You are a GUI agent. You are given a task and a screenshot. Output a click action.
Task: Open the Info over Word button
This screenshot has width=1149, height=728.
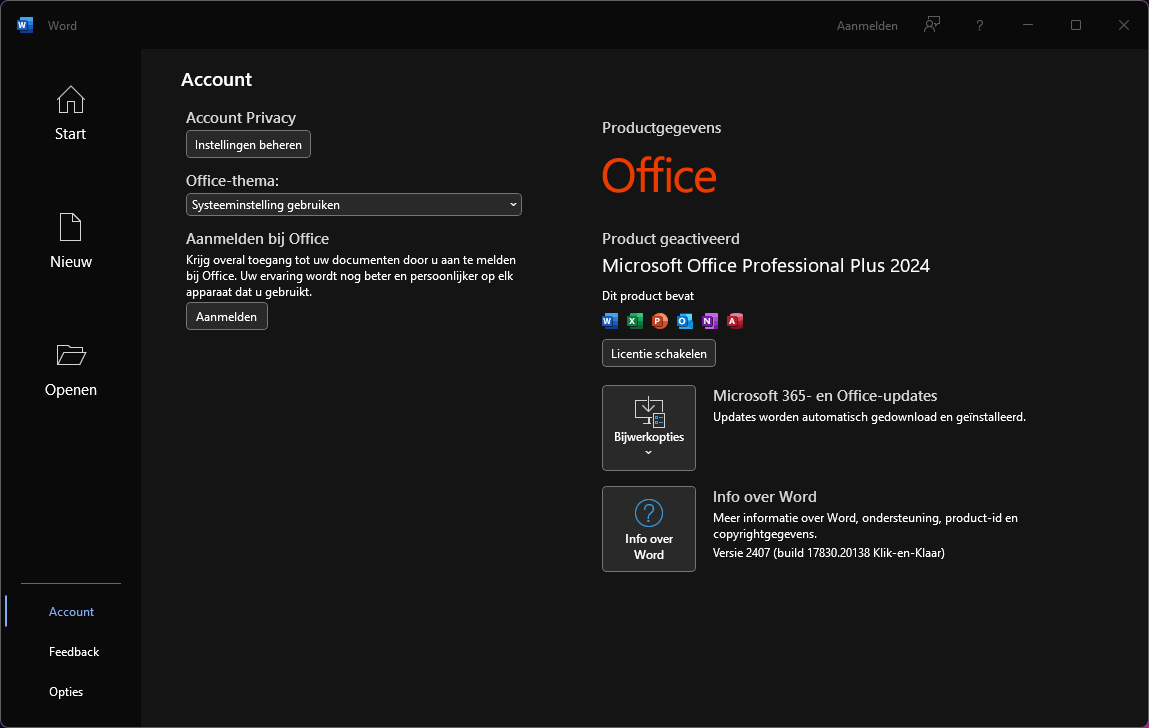(649, 529)
